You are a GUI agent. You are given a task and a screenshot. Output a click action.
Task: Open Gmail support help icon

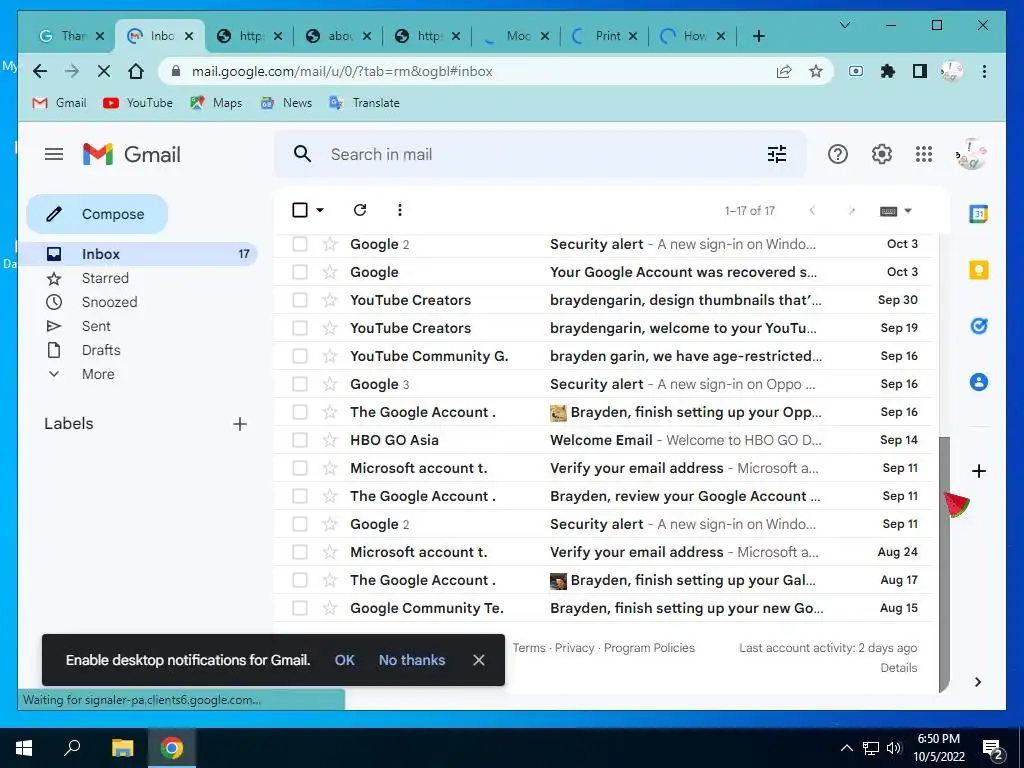click(837, 155)
